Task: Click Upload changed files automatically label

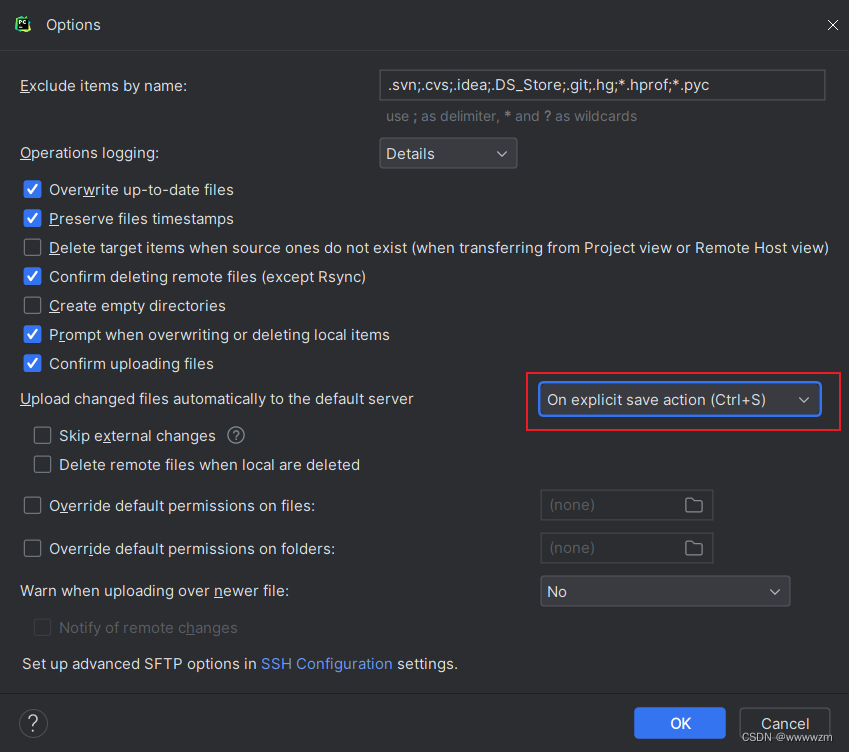Action: pyautogui.click(x=217, y=399)
